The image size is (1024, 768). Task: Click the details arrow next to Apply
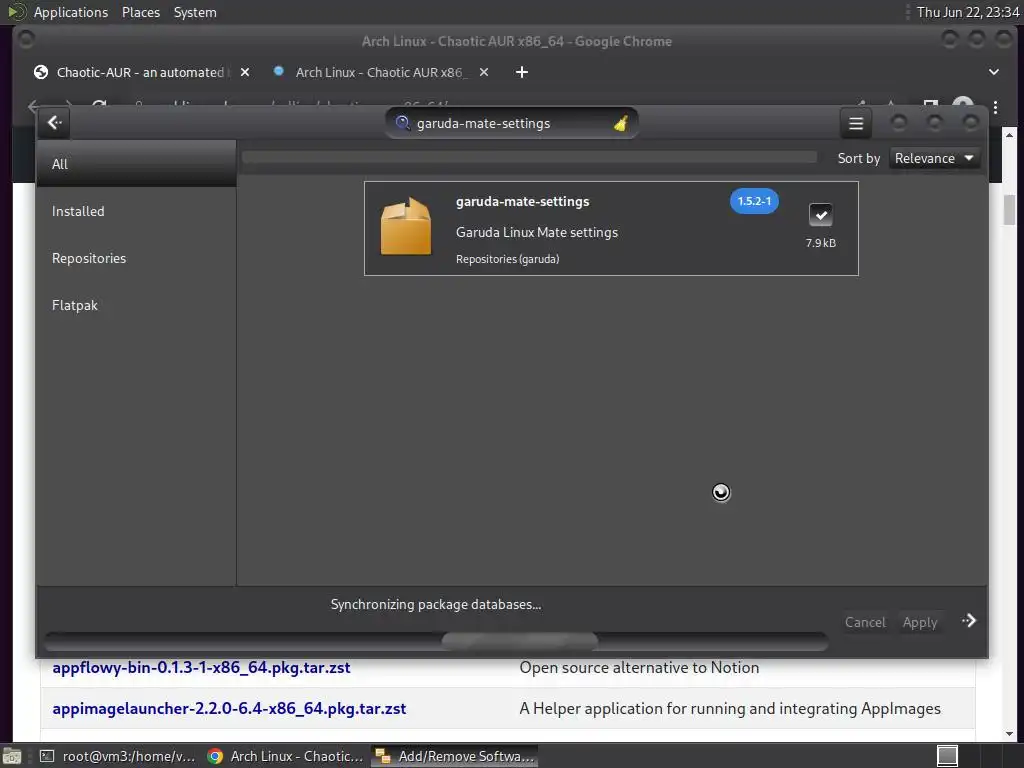[x=969, y=620]
